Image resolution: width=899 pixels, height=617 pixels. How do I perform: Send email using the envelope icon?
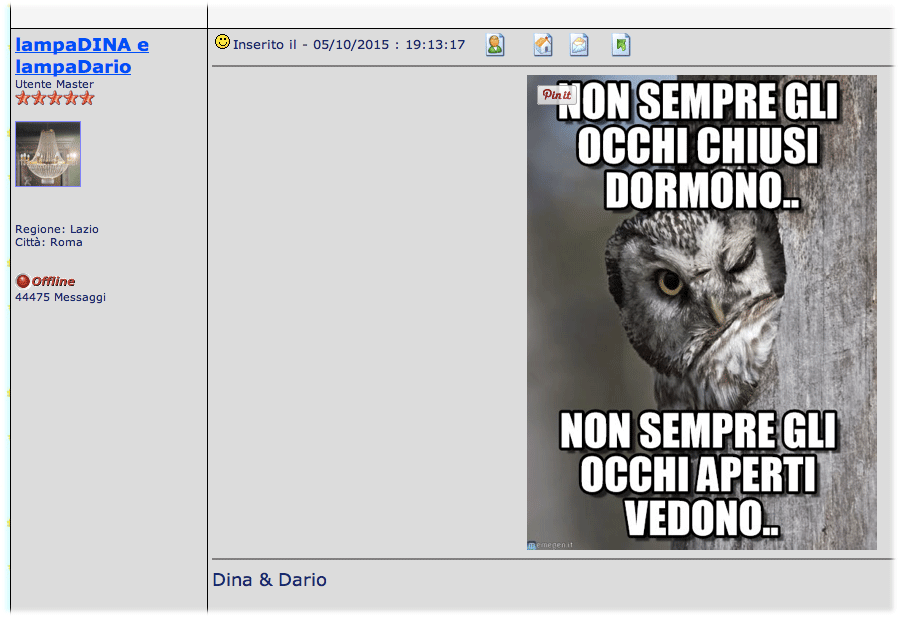579,44
